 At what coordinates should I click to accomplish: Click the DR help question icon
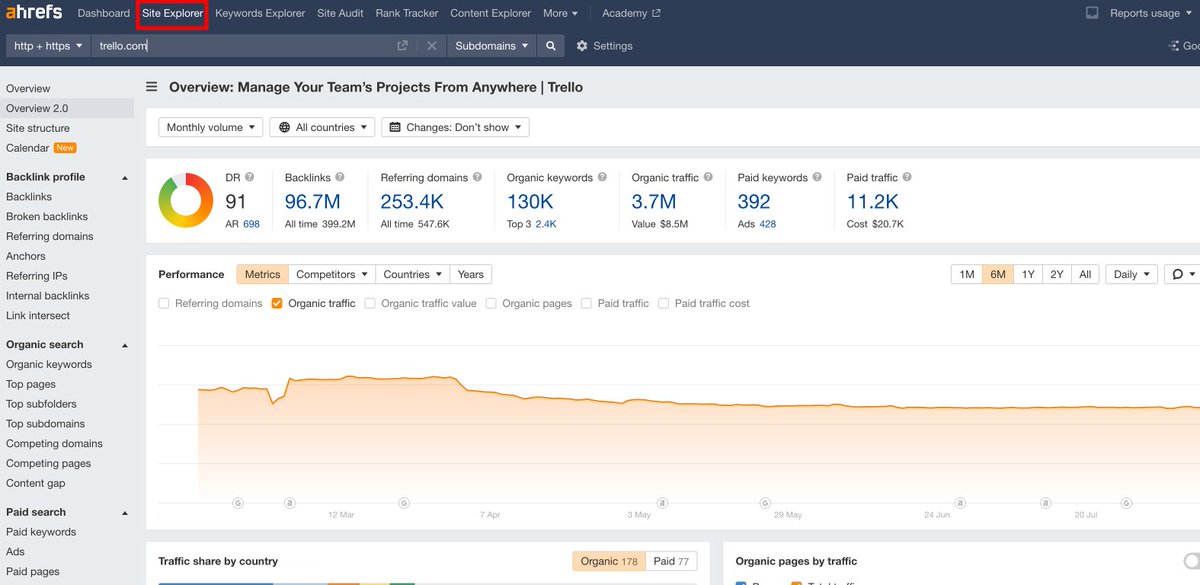[x=249, y=177]
